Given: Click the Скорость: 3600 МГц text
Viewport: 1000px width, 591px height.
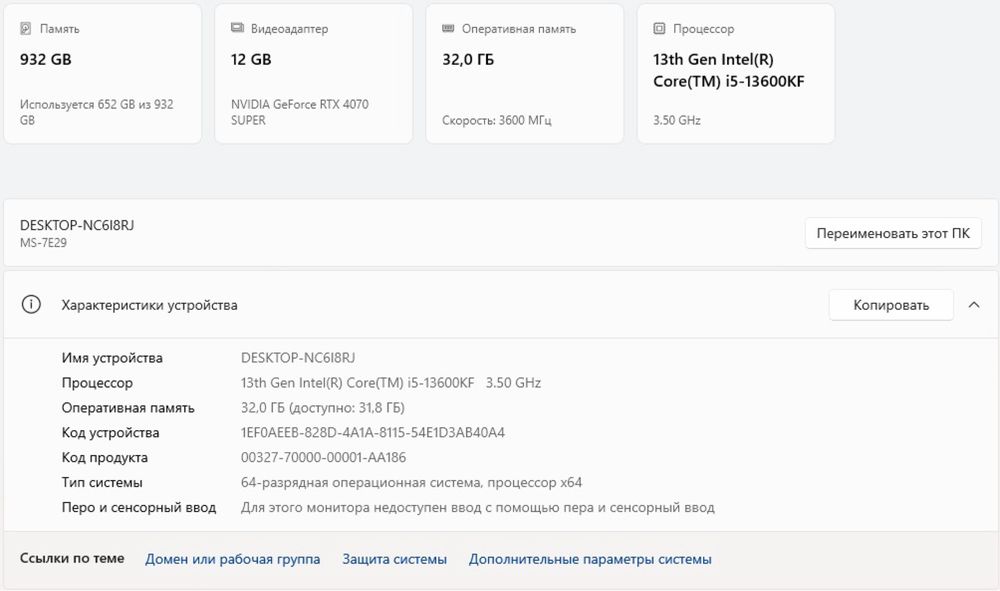Looking at the screenshot, I should 497,120.
